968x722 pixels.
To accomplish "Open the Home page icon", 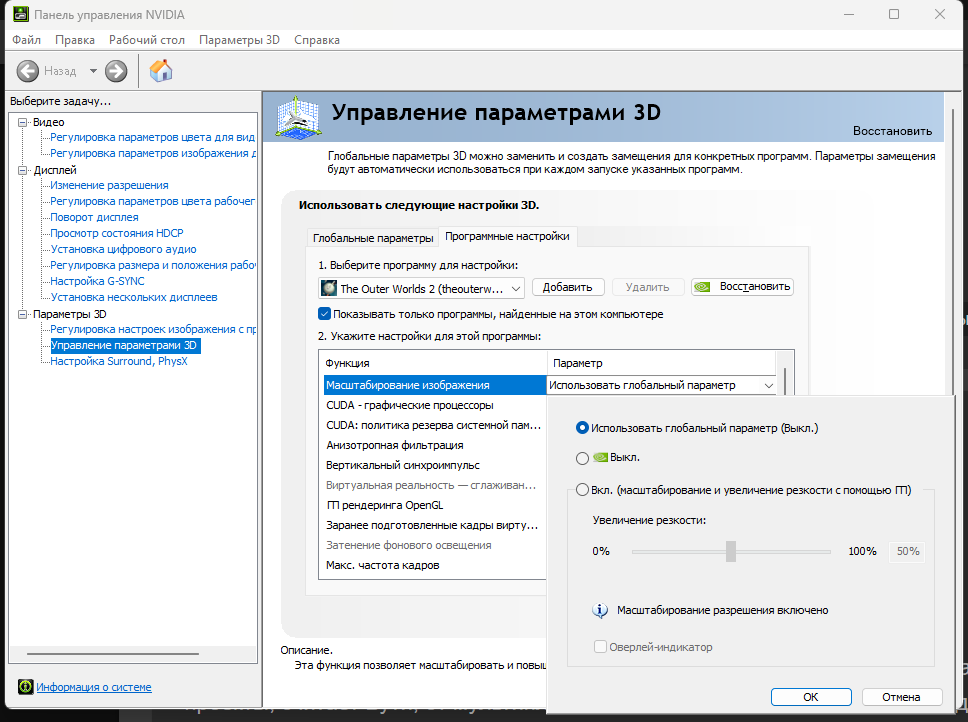I will (161, 71).
